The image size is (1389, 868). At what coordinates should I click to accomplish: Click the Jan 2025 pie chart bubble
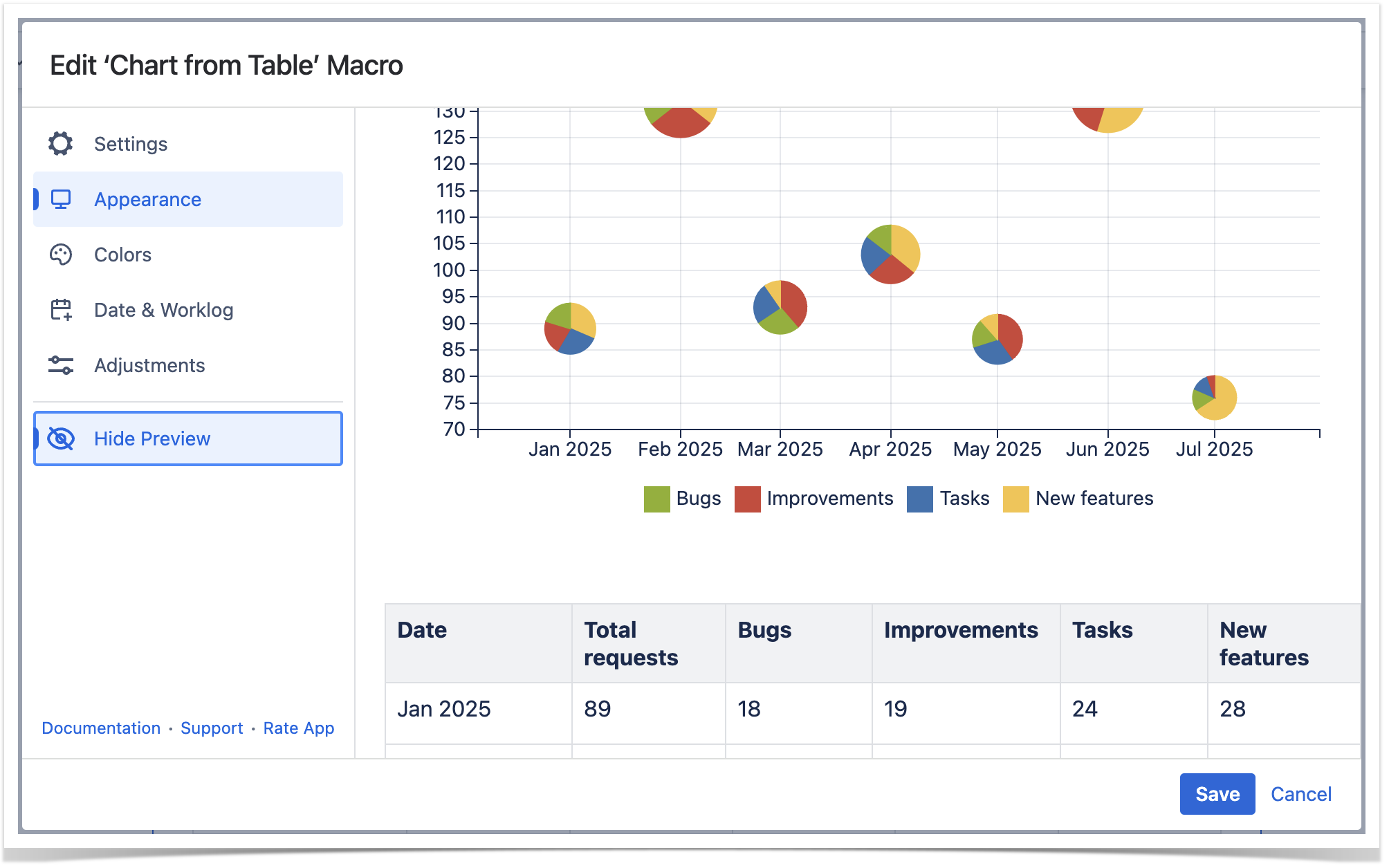570,329
